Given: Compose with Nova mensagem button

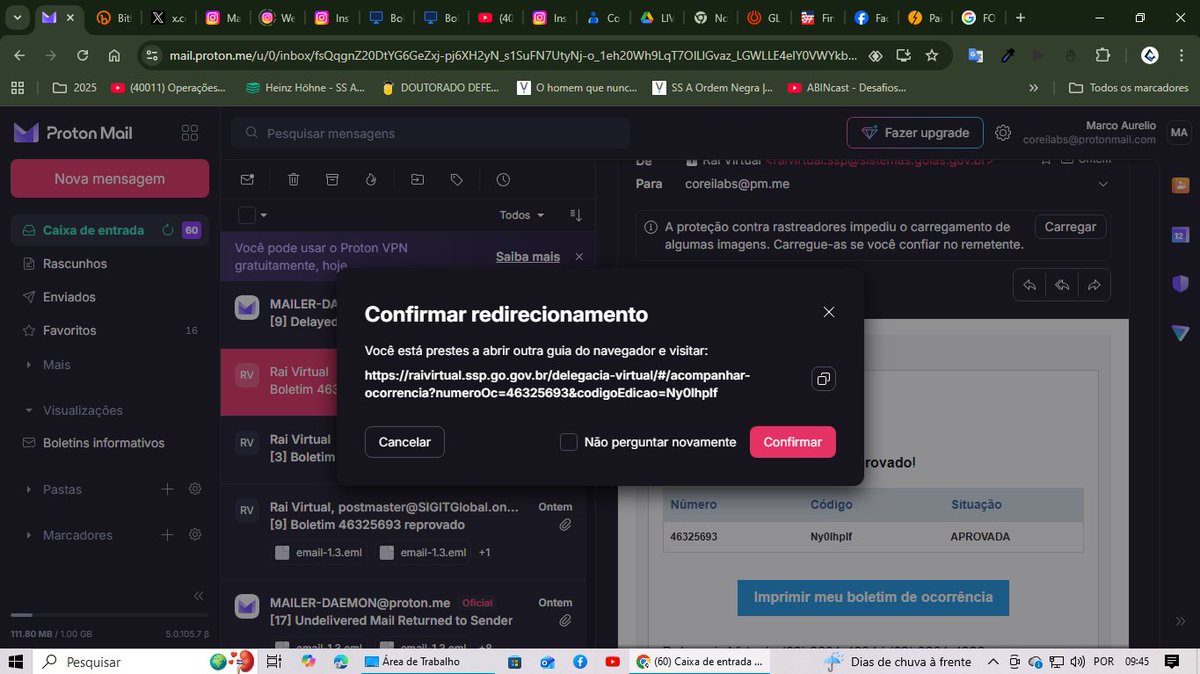Looking at the screenshot, I should point(110,178).
